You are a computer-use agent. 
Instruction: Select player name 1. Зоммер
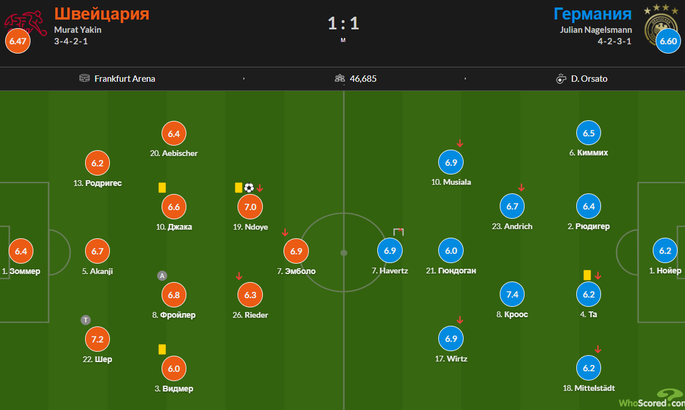[21, 271]
